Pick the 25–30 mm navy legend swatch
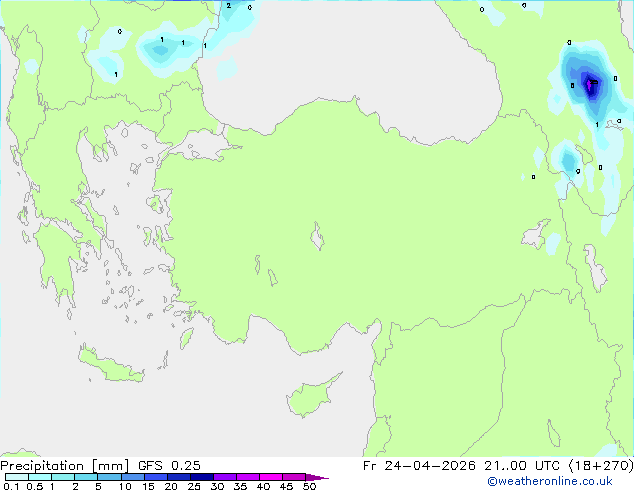Screen dimensions: 634x490 pos(202,477)
